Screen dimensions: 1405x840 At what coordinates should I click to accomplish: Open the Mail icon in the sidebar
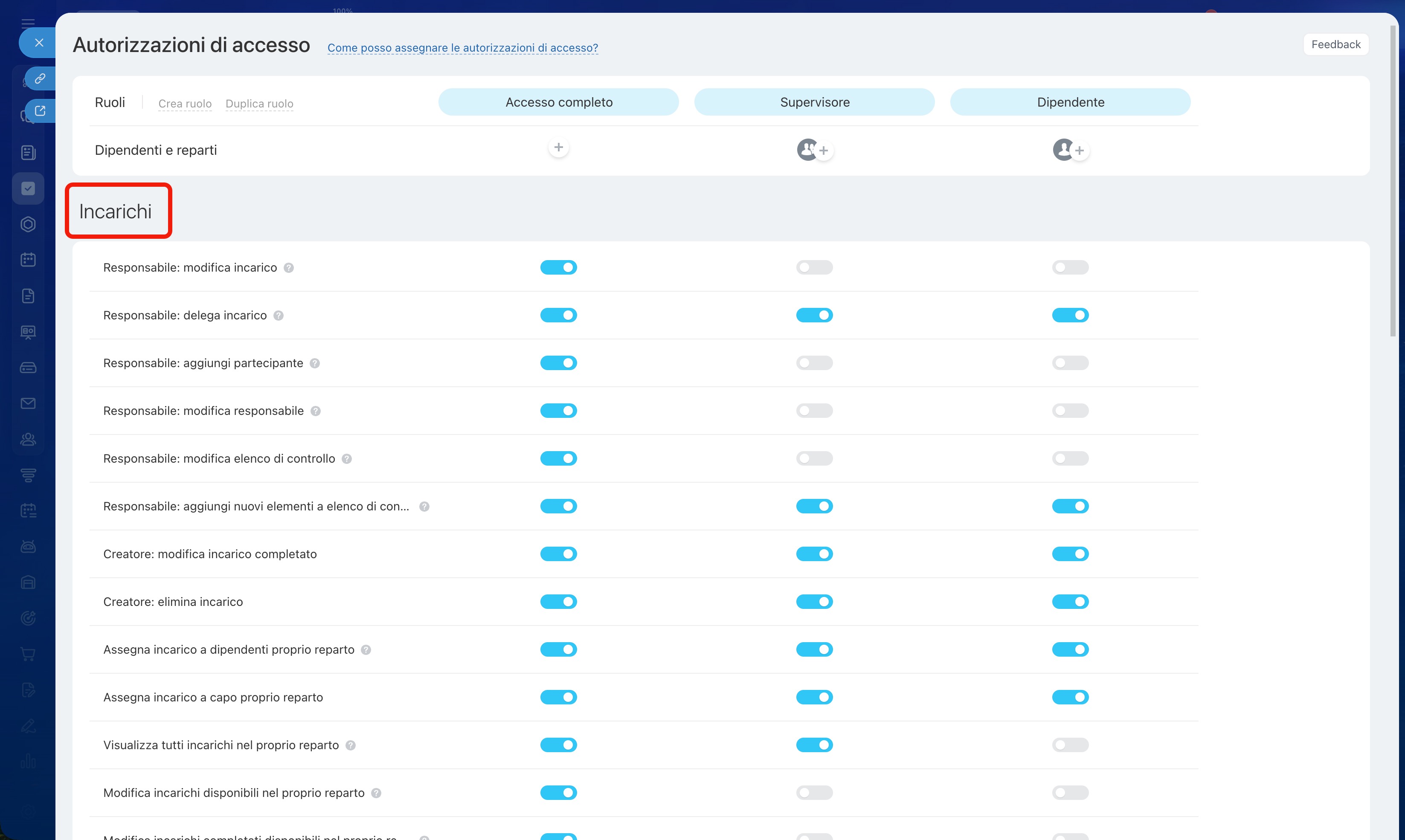[28, 404]
